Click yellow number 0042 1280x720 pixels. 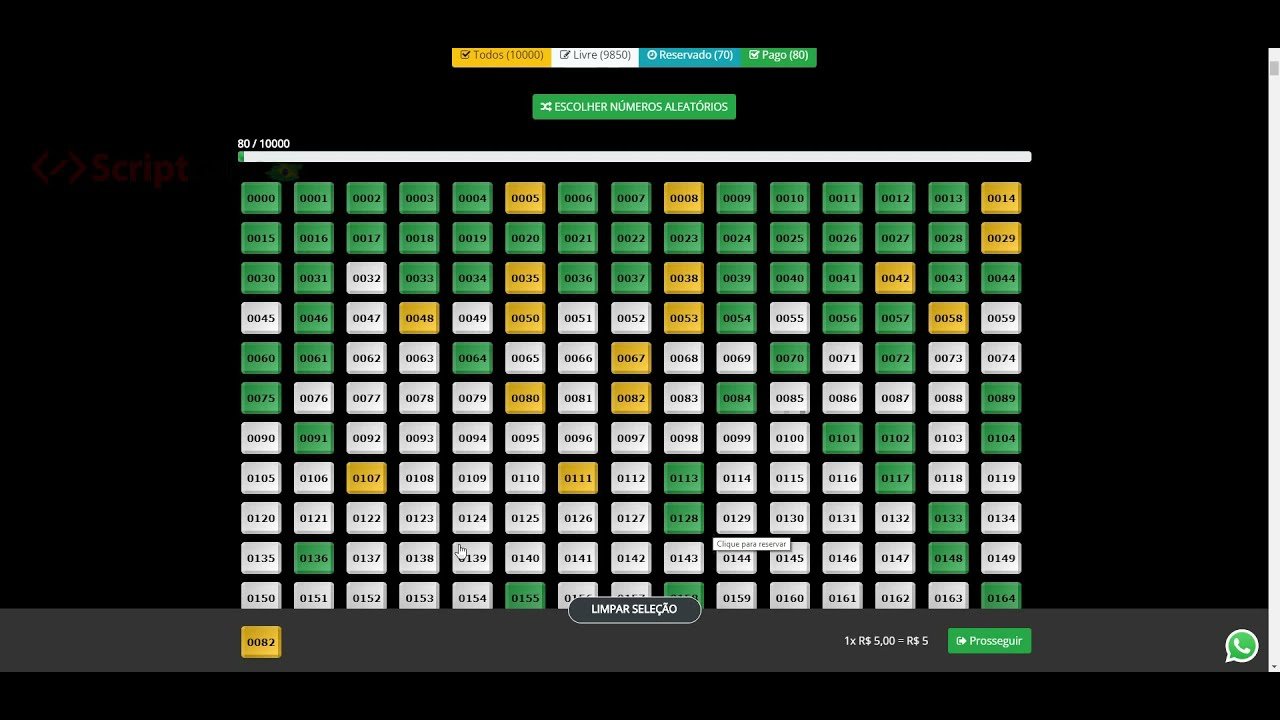895,278
